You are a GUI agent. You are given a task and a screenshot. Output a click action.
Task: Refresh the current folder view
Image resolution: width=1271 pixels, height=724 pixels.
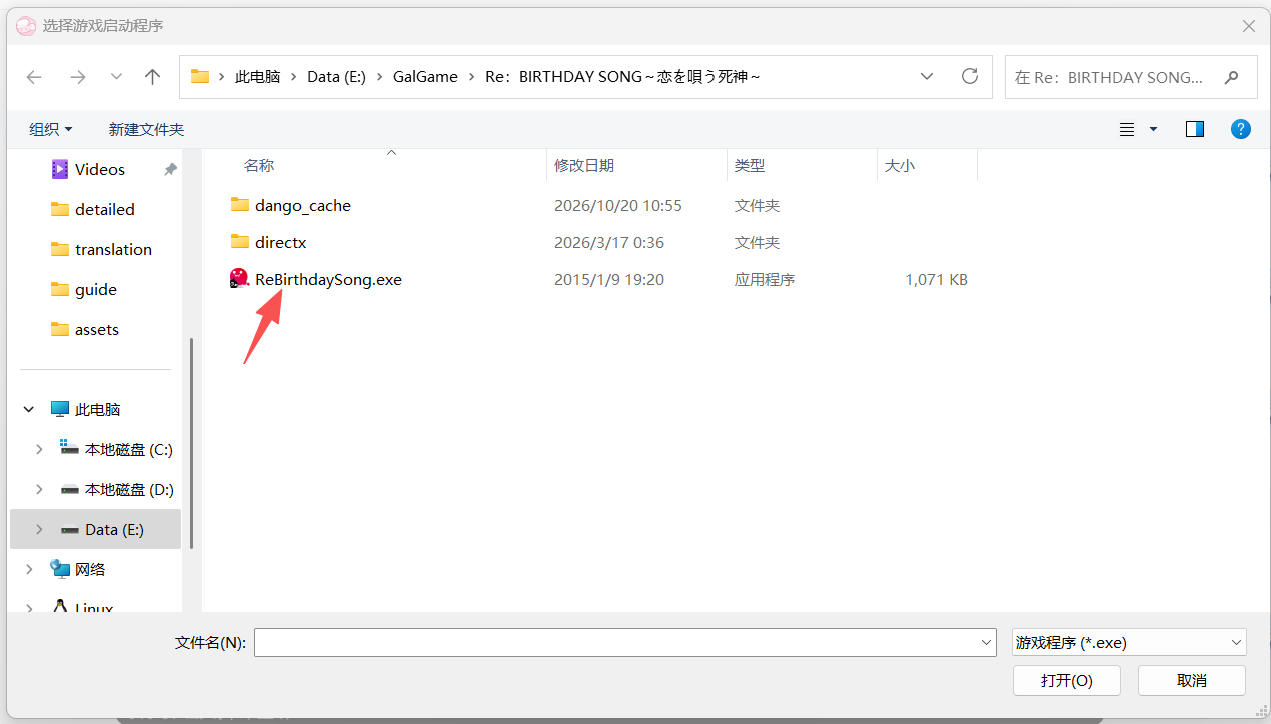(x=969, y=76)
